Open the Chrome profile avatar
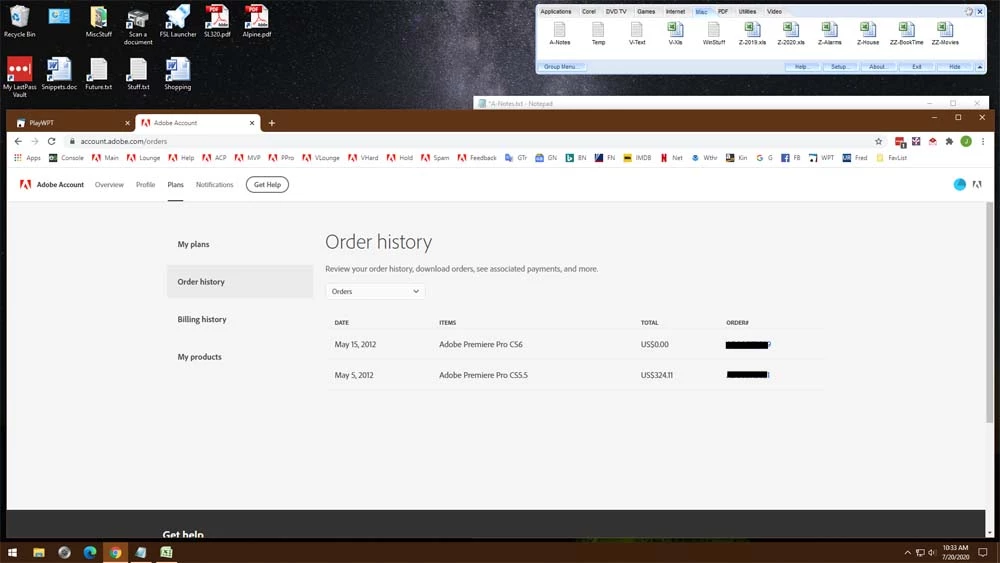 [x=966, y=142]
